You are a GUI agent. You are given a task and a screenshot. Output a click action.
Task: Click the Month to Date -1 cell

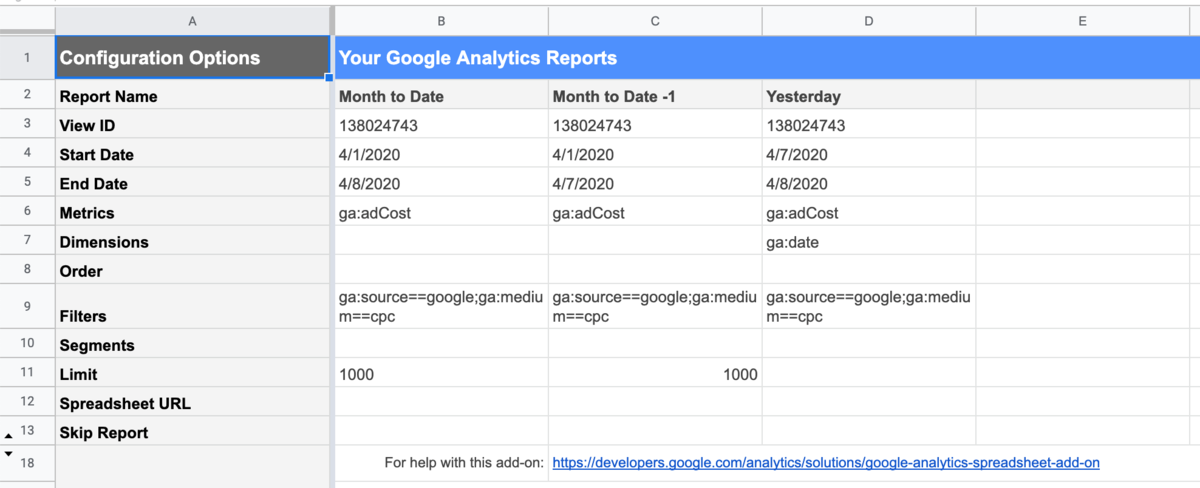pyautogui.click(x=655, y=96)
